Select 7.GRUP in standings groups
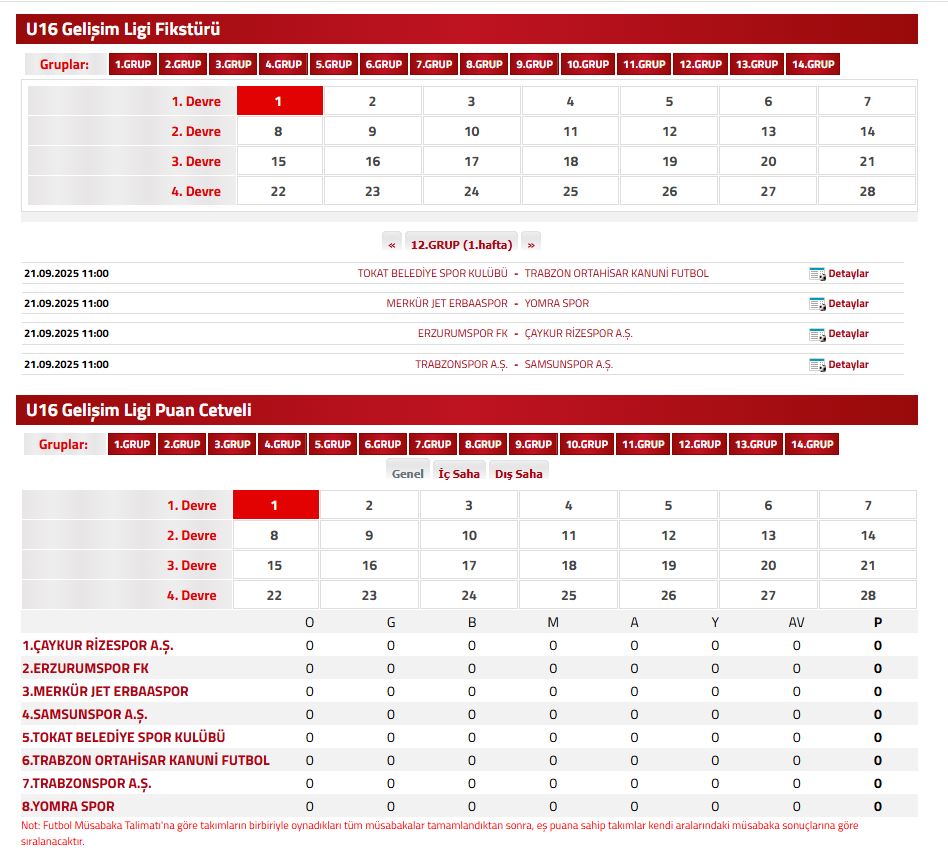948x859 pixels. pyautogui.click(x=433, y=444)
